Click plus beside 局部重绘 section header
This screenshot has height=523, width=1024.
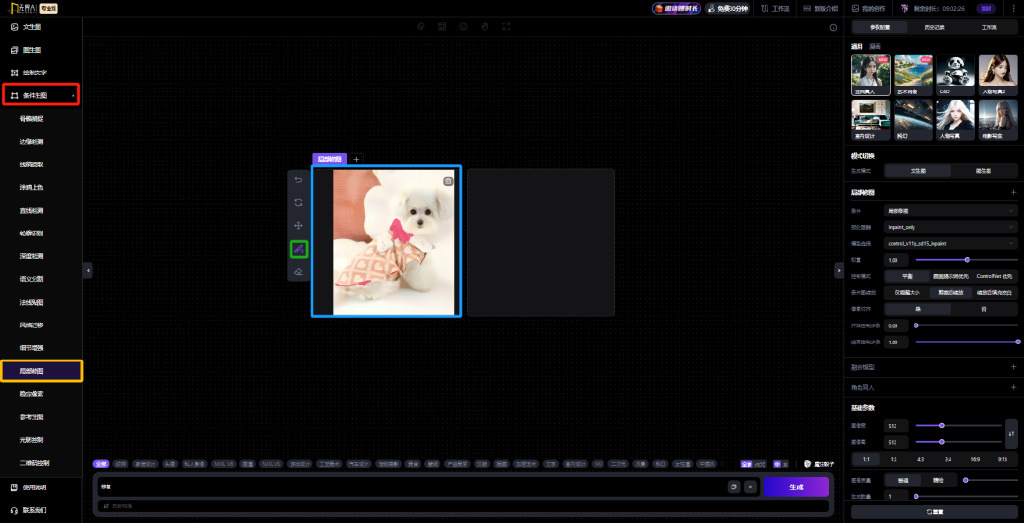click(x=1013, y=193)
